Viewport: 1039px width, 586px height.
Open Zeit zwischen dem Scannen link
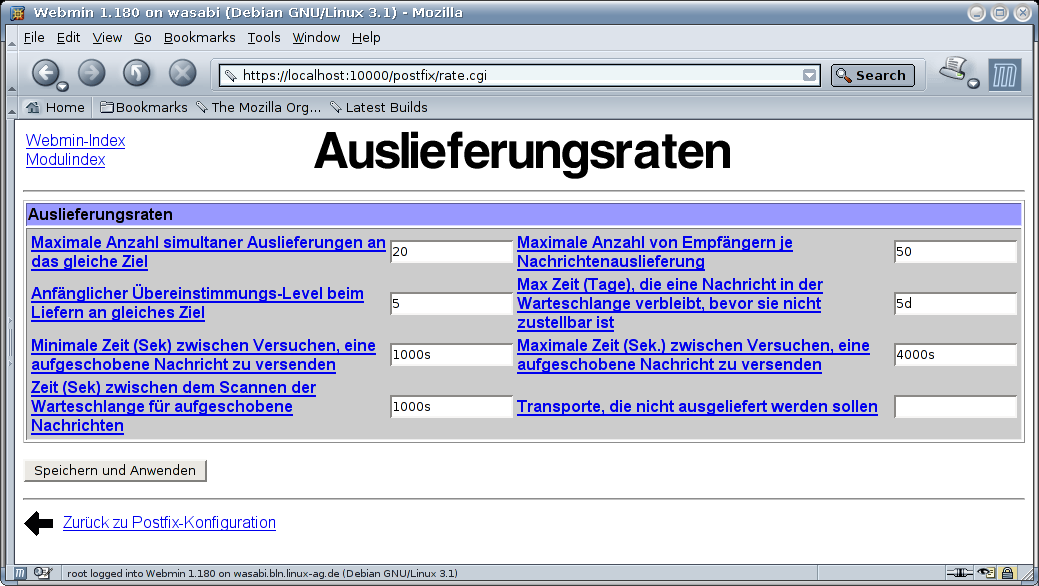click(174, 406)
